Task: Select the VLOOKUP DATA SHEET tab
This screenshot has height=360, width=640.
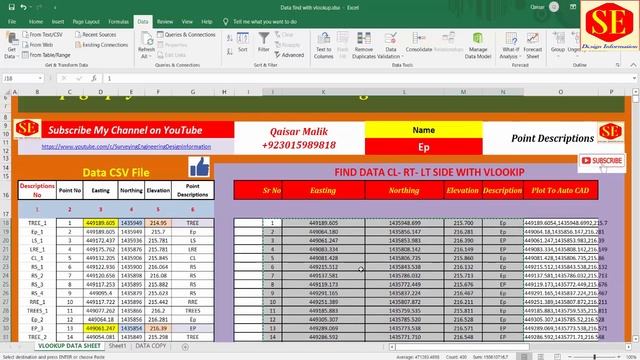Action: pos(69,346)
